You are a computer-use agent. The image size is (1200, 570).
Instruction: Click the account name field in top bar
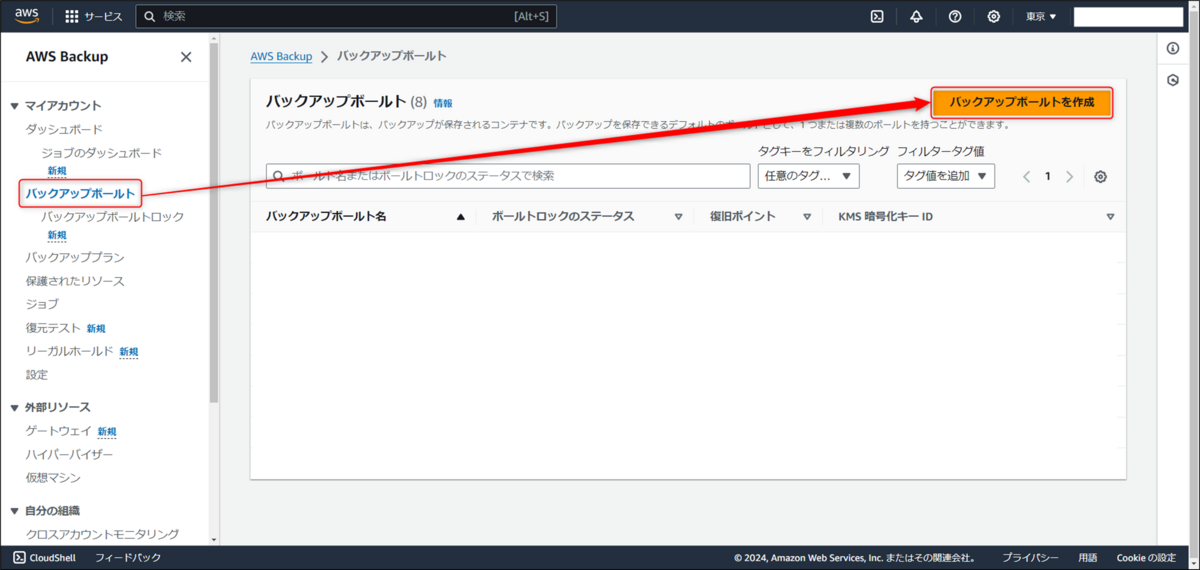pos(1128,17)
